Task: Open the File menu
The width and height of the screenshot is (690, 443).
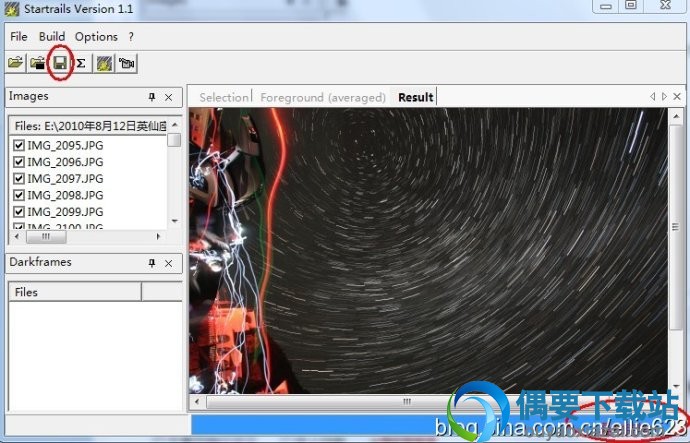Action: 19,37
